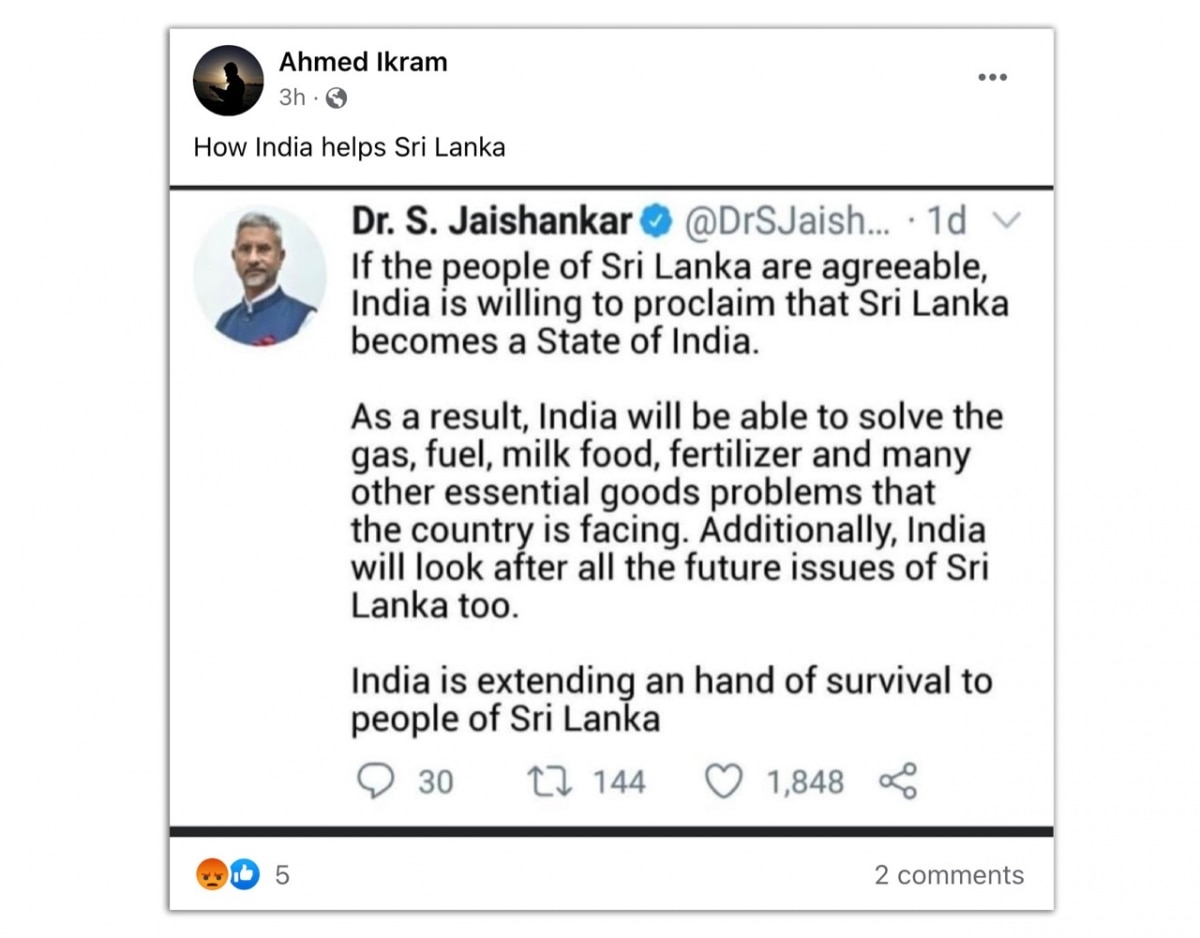Click the "How India helps Sri Lanka" caption
1200x938 pixels.
tap(349, 148)
